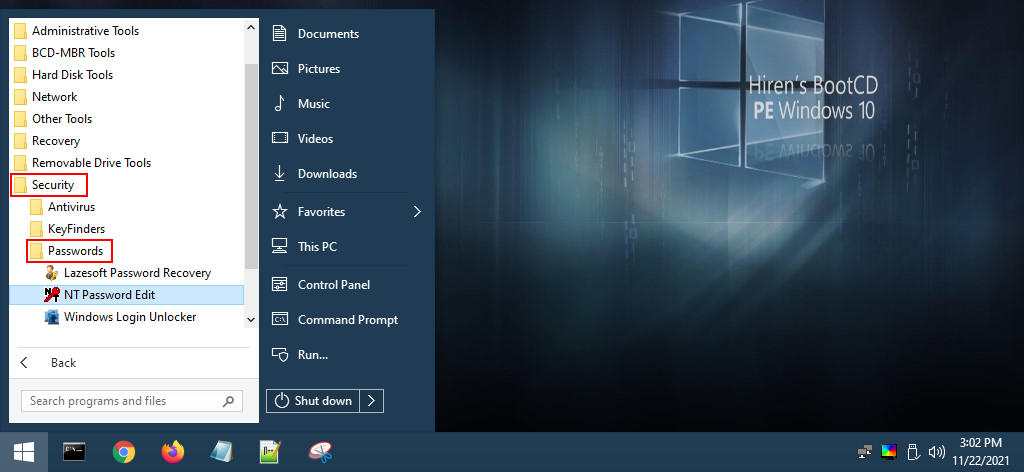Click the magnifier icon in the search box
Viewport: 1024px width, 472px height.
click(229, 401)
